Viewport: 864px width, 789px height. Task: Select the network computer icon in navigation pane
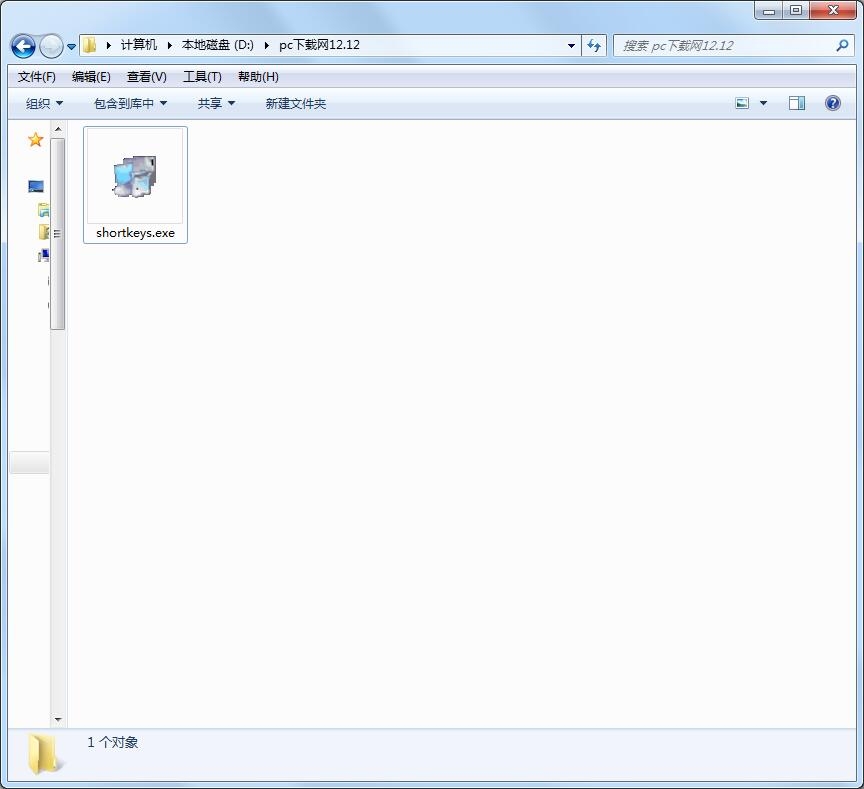(44, 255)
